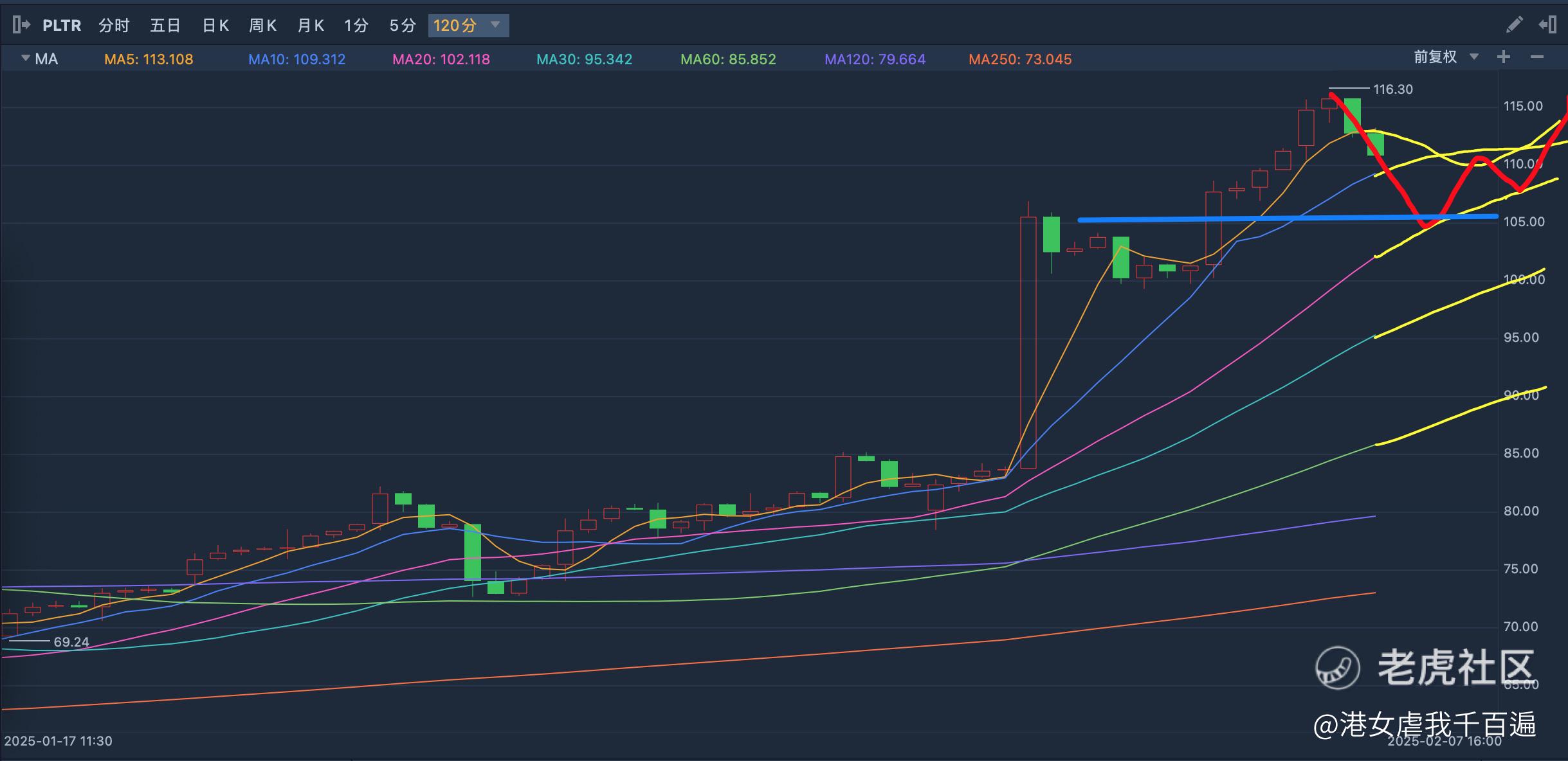Screen dimensions: 1568x761
Task: Zoom out with the minus icon
Action: (x=1537, y=57)
